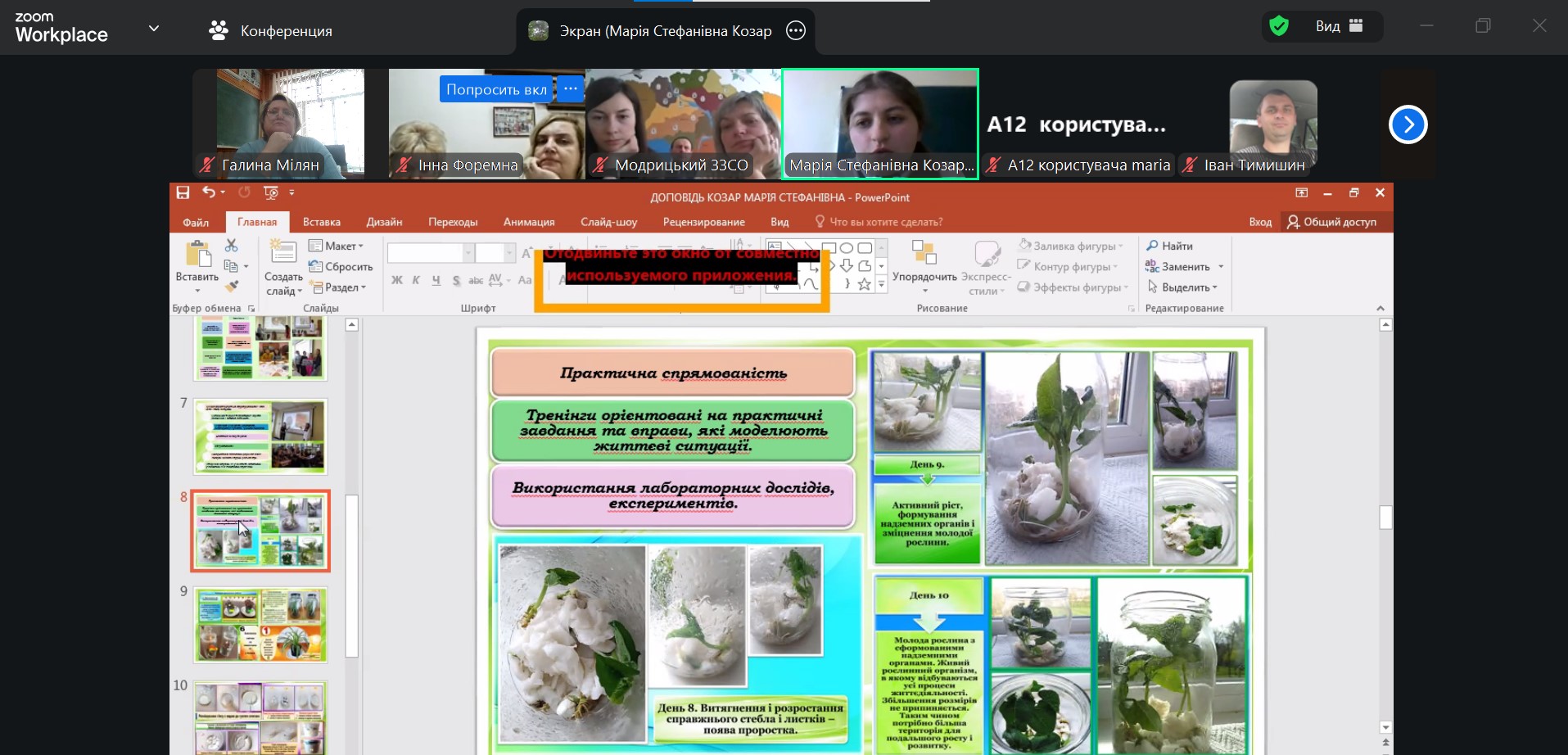The image size is (1568, 755).
Task: Select slide 9 thumbnail
Action: pyautogui.click(x=260, y=625)
